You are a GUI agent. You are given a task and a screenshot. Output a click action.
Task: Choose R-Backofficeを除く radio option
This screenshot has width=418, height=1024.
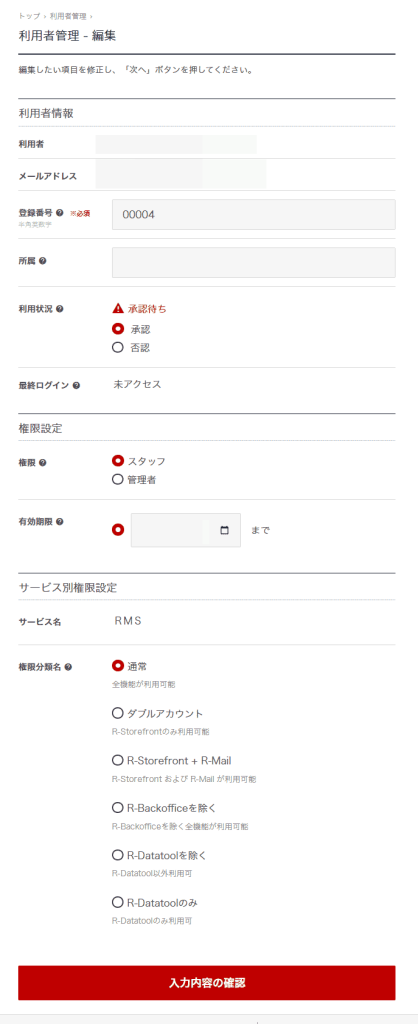tap(118, 808)
